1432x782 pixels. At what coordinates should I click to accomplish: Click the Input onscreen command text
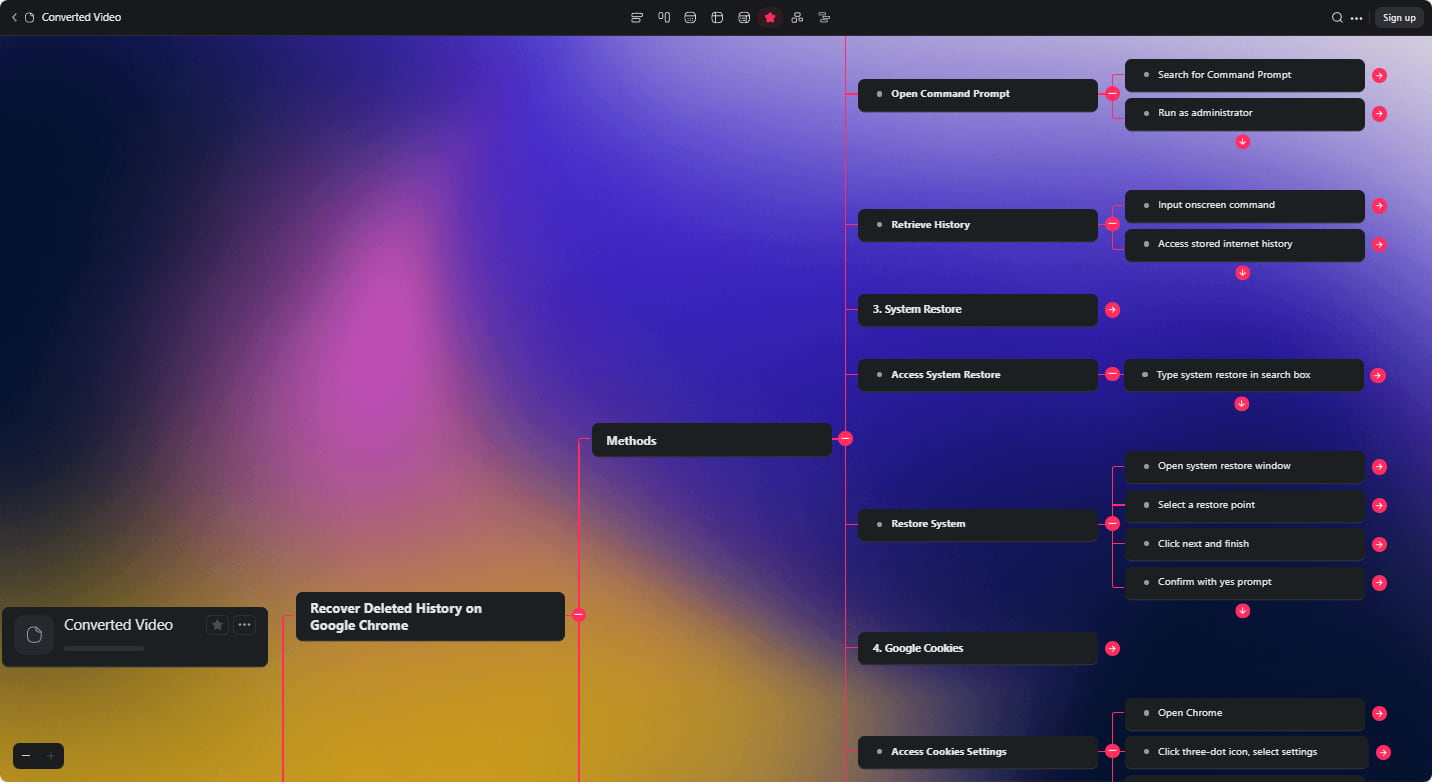click(x=1216, y=205)
